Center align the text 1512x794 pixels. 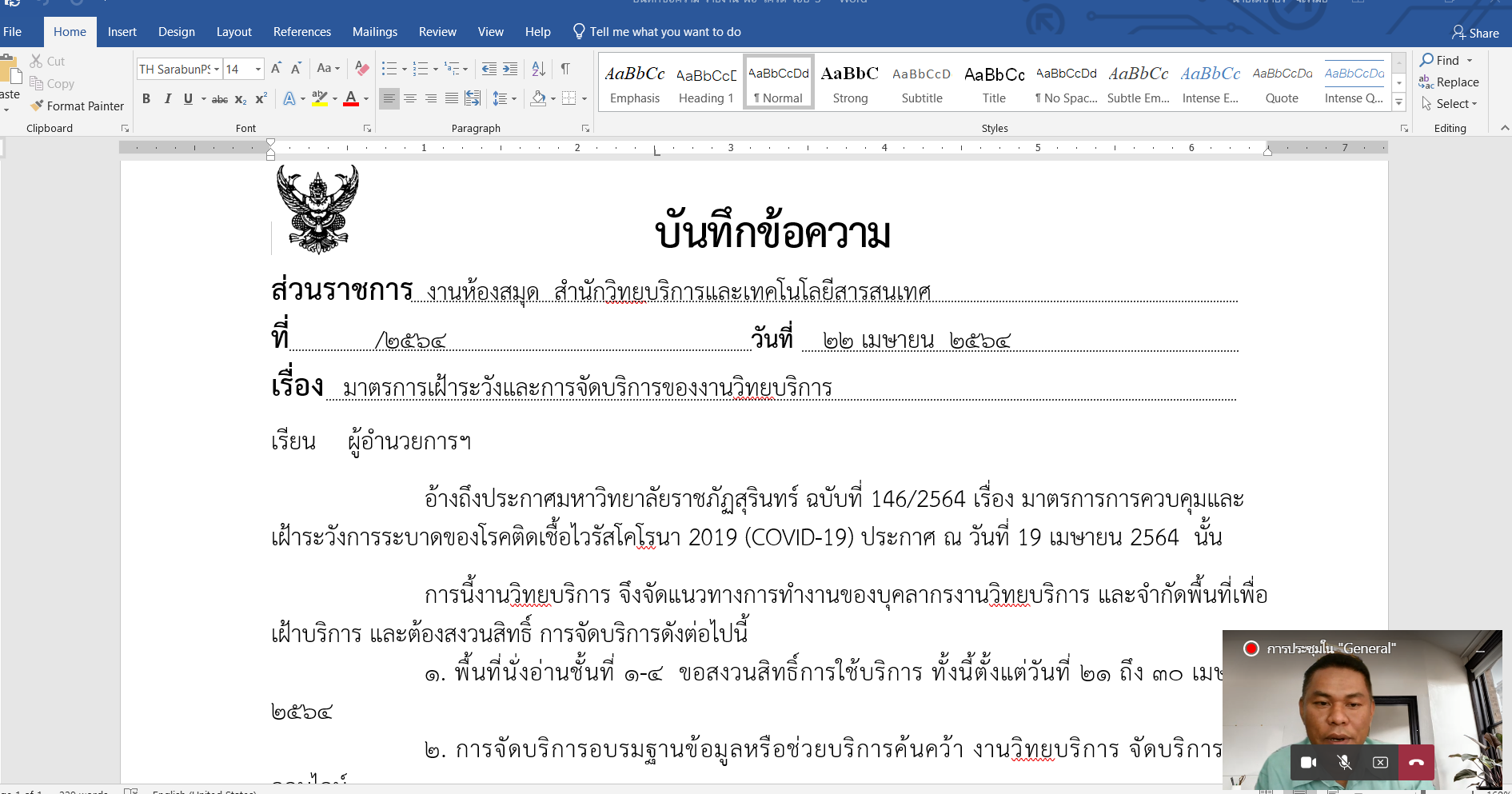[410, 98]
